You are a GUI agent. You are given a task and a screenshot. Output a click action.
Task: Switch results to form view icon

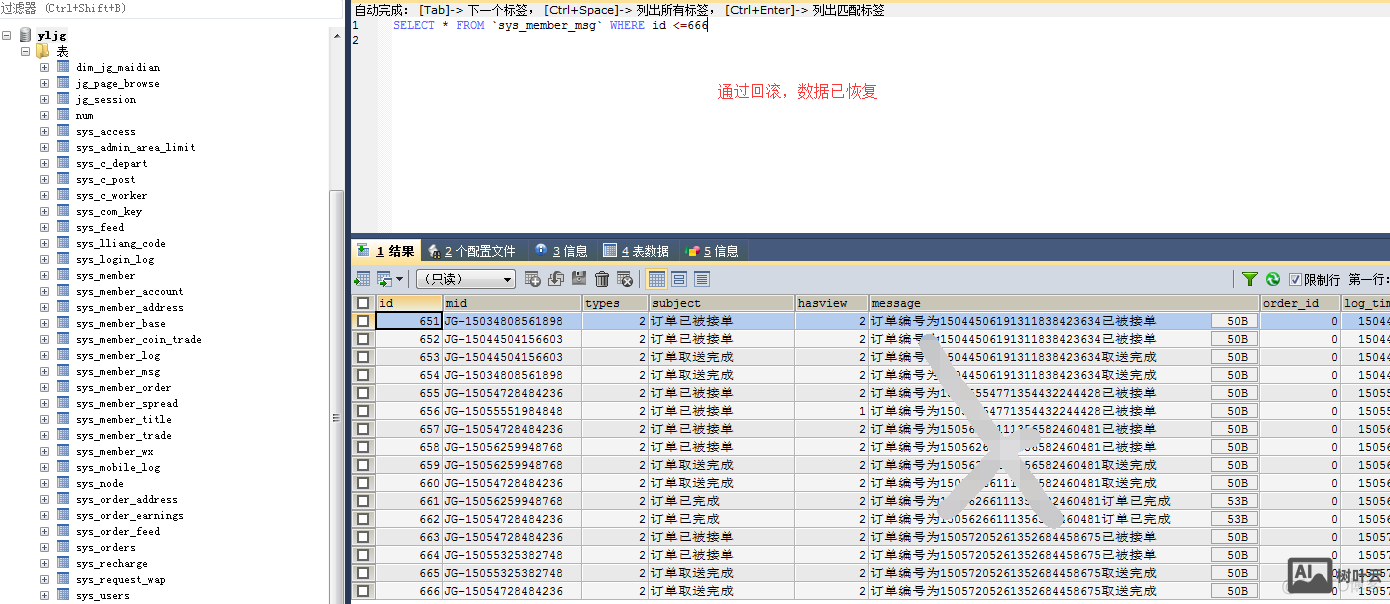[679, 279]
